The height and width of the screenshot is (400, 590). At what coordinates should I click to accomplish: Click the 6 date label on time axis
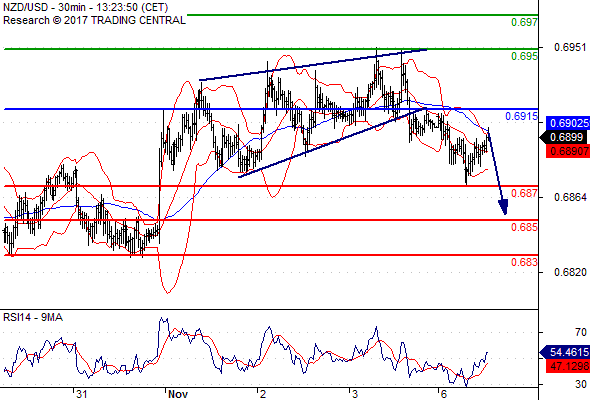pos(444,394)
